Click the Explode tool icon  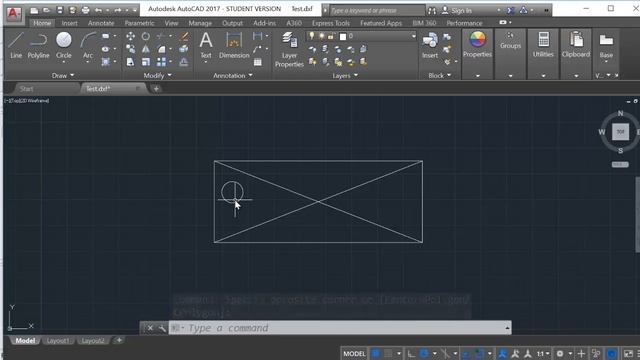[x=184, y=49]
